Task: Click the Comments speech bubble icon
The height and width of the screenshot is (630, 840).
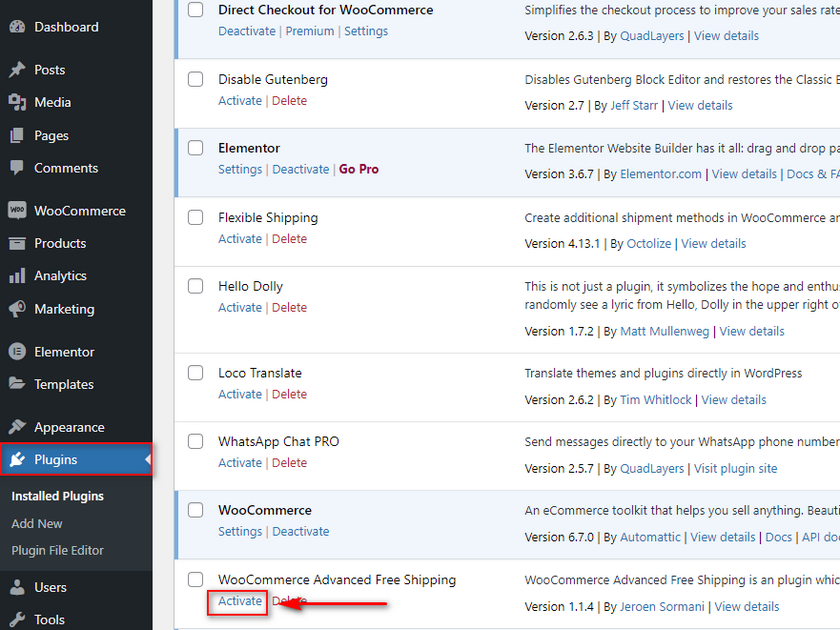Action: [x=17, y=168]
